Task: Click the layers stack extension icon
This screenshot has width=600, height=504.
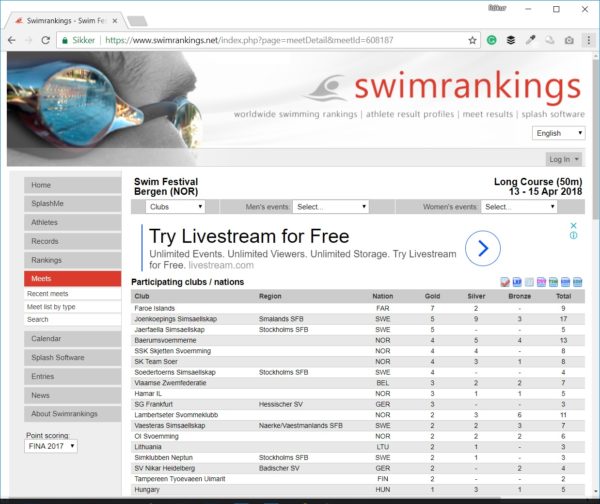Action: (510, 40)
